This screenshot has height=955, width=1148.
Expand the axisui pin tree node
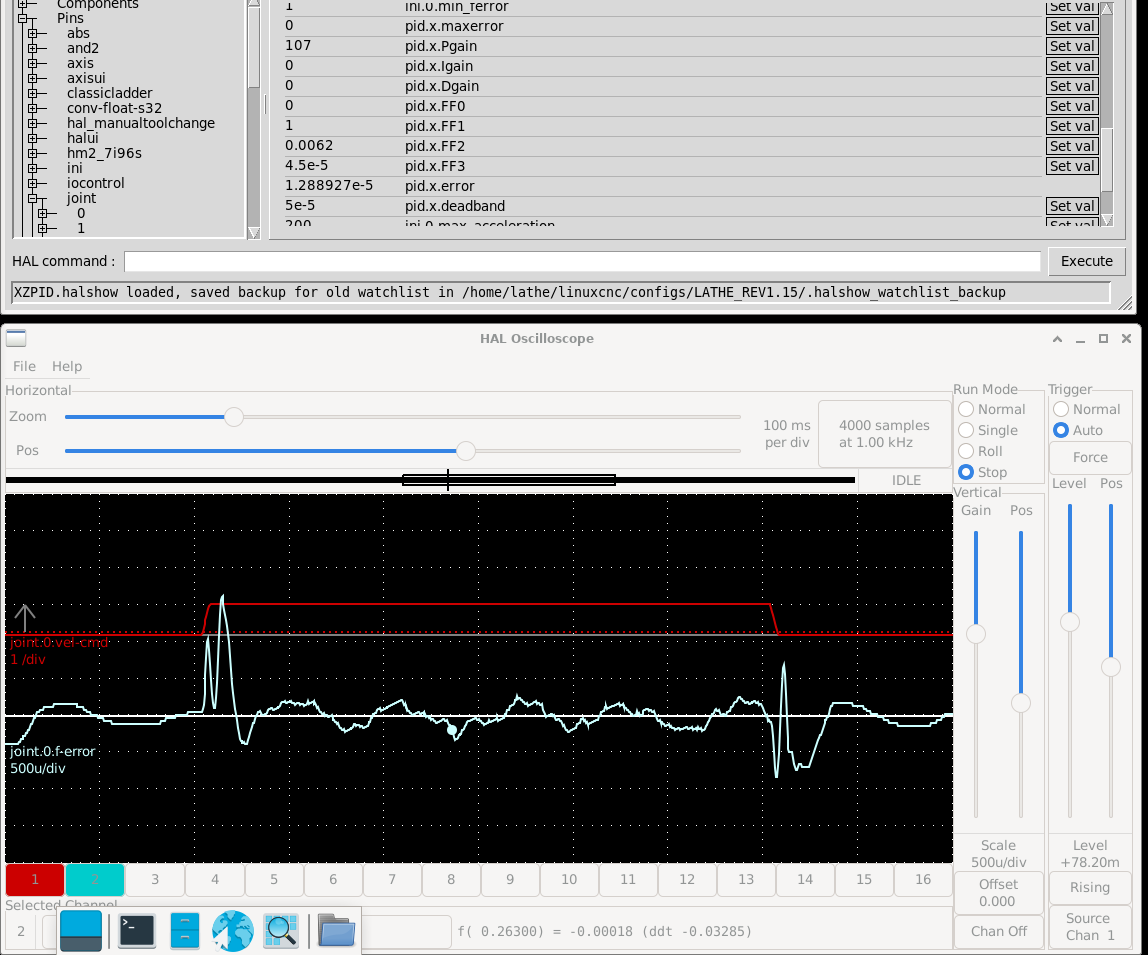(x=32, y=78)
